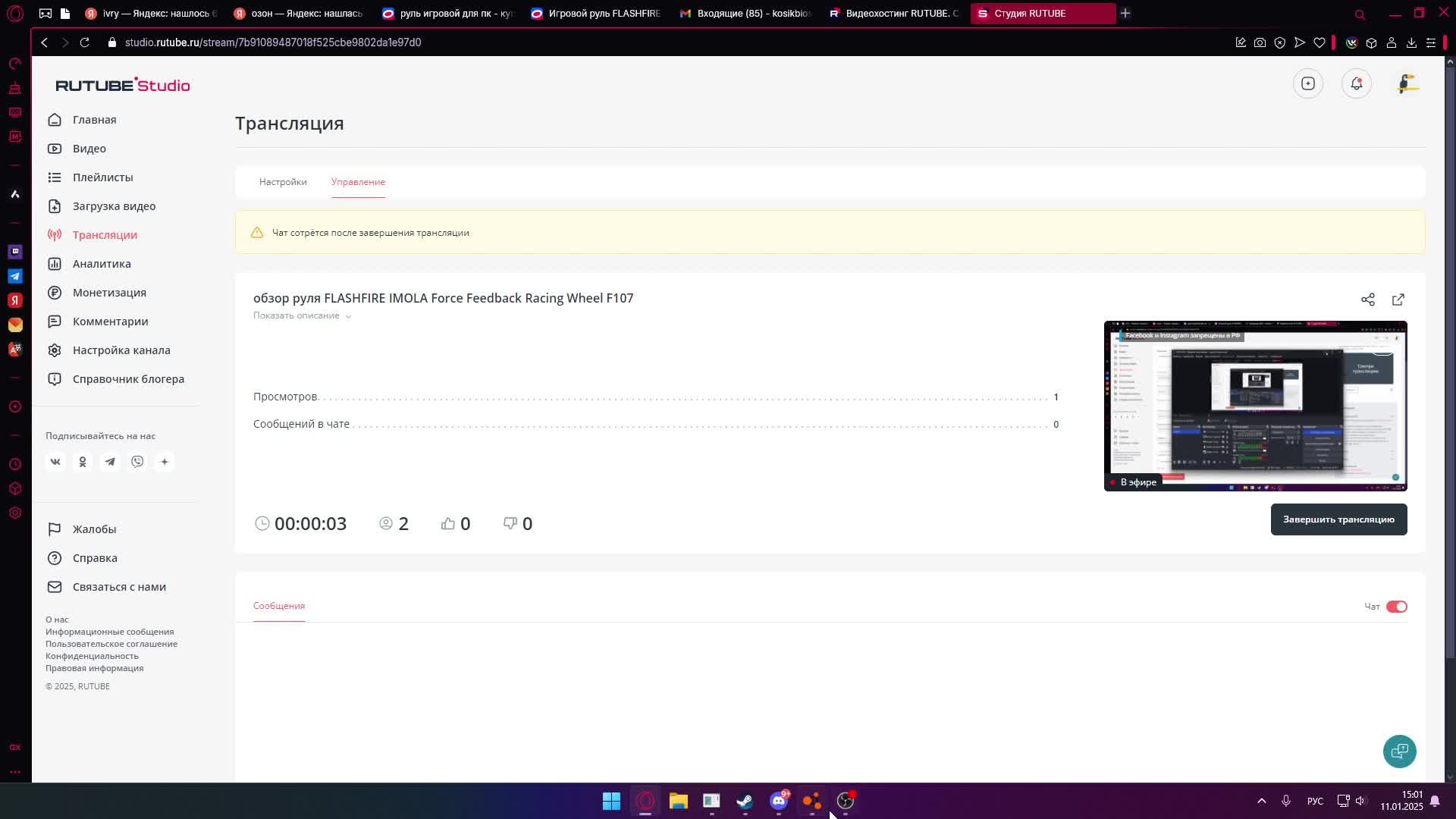1456x819 pixels.
Task: Click the share stream icon
Action: coord(1368,300)
